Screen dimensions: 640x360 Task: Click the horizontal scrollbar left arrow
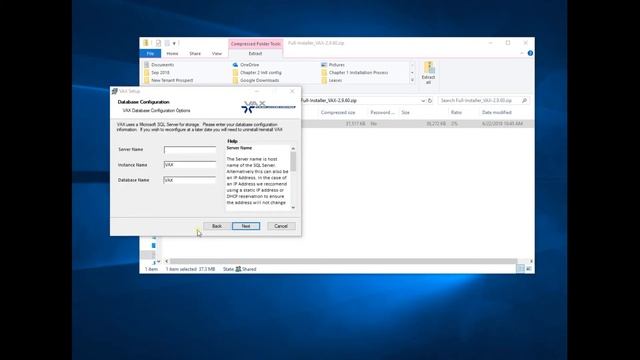[x=167, y=261]
